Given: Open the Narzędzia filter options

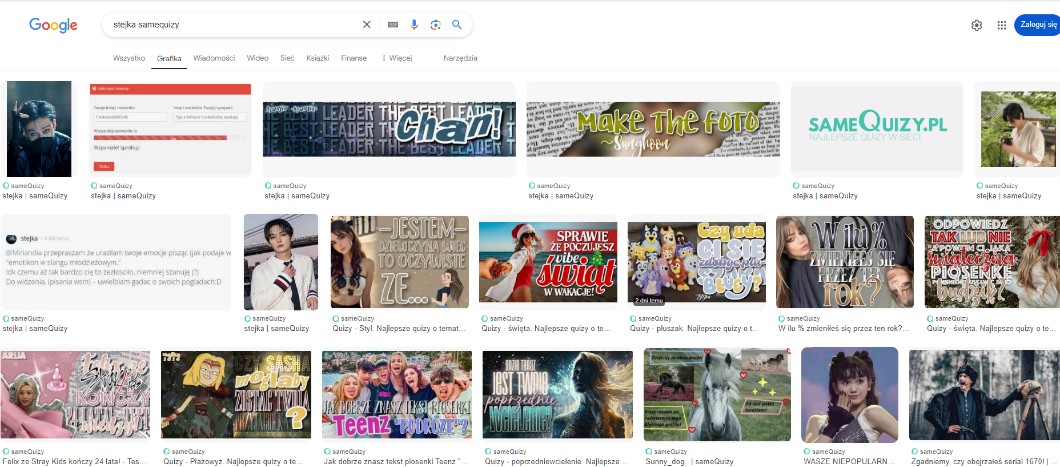Looking at the screenshot, I should [x=460, y=59].
